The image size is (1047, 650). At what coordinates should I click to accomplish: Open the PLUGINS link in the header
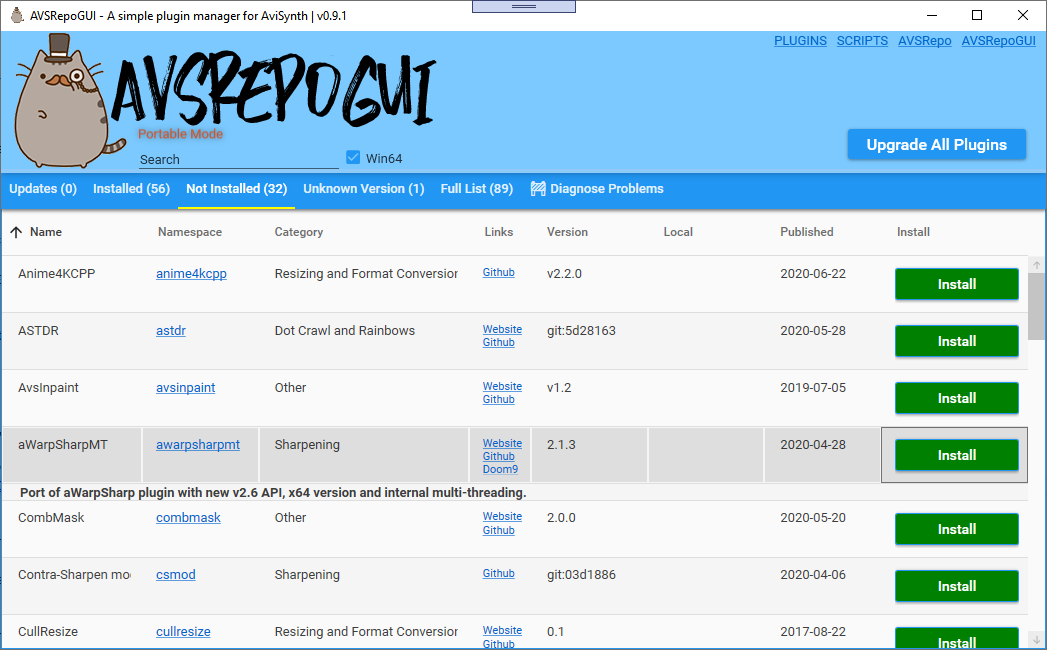pyautogui.click(x=800, y=41)
